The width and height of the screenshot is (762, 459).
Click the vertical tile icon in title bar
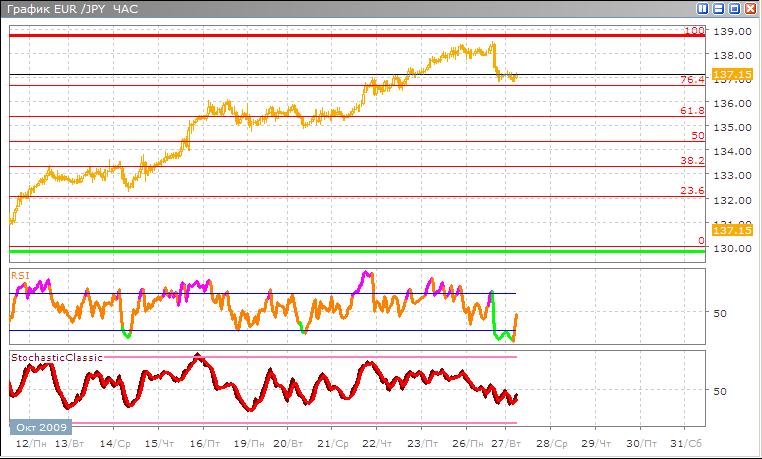pyautogui.click(x=703, y=8)
